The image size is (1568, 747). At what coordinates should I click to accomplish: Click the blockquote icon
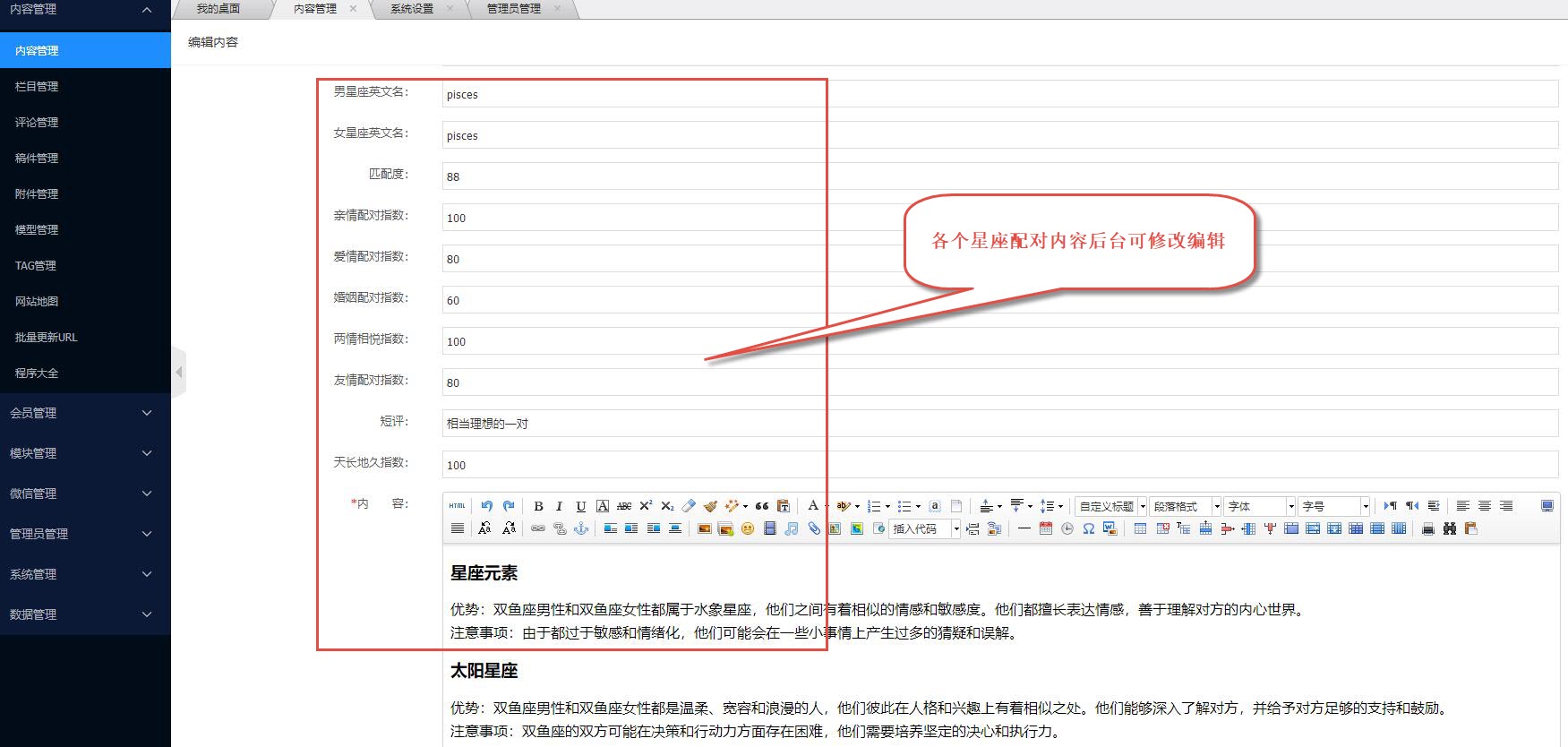click(761, 506)
